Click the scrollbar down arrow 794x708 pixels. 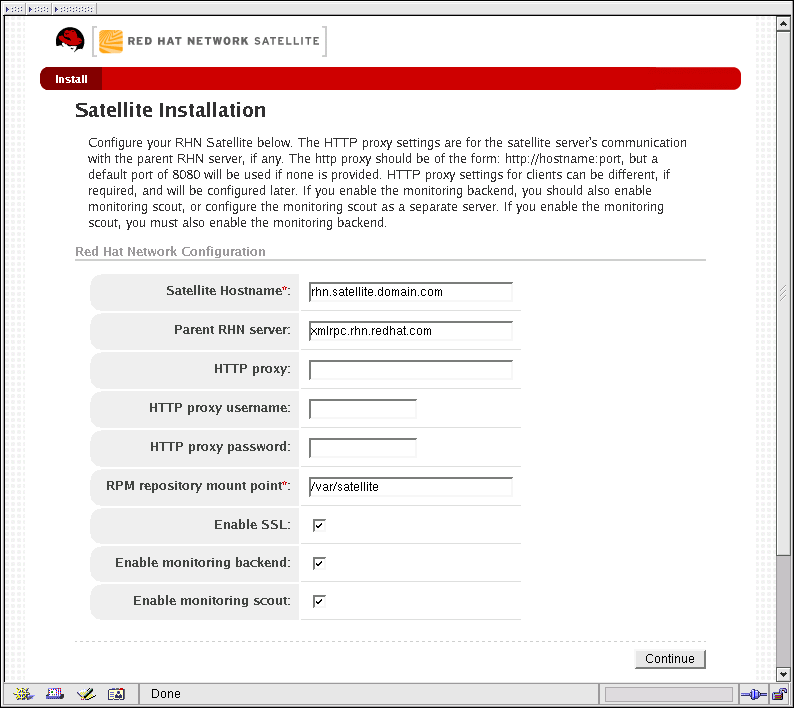[x=783, y=674]
